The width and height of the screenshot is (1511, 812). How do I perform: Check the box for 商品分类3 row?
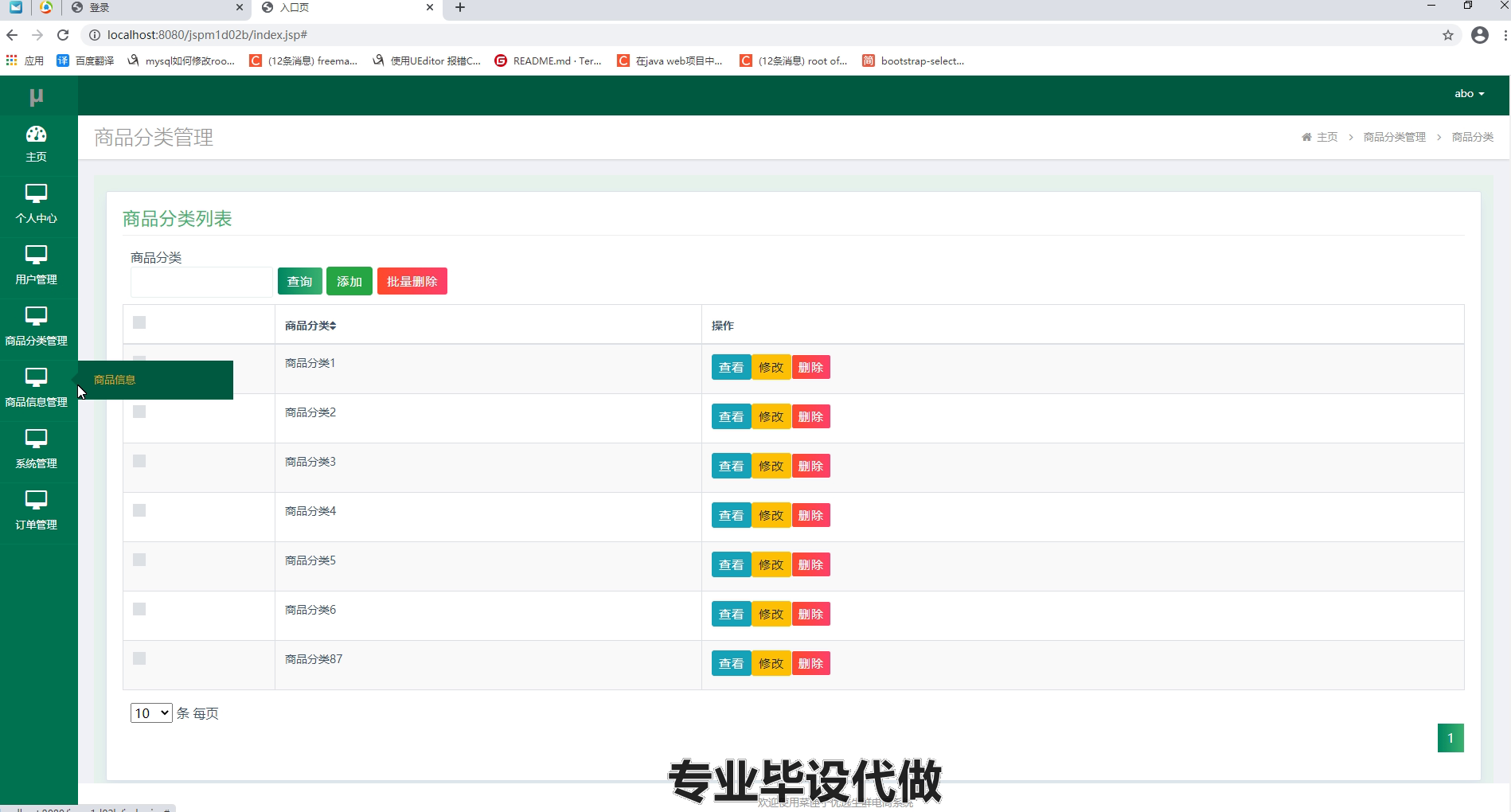pos(139,461)
